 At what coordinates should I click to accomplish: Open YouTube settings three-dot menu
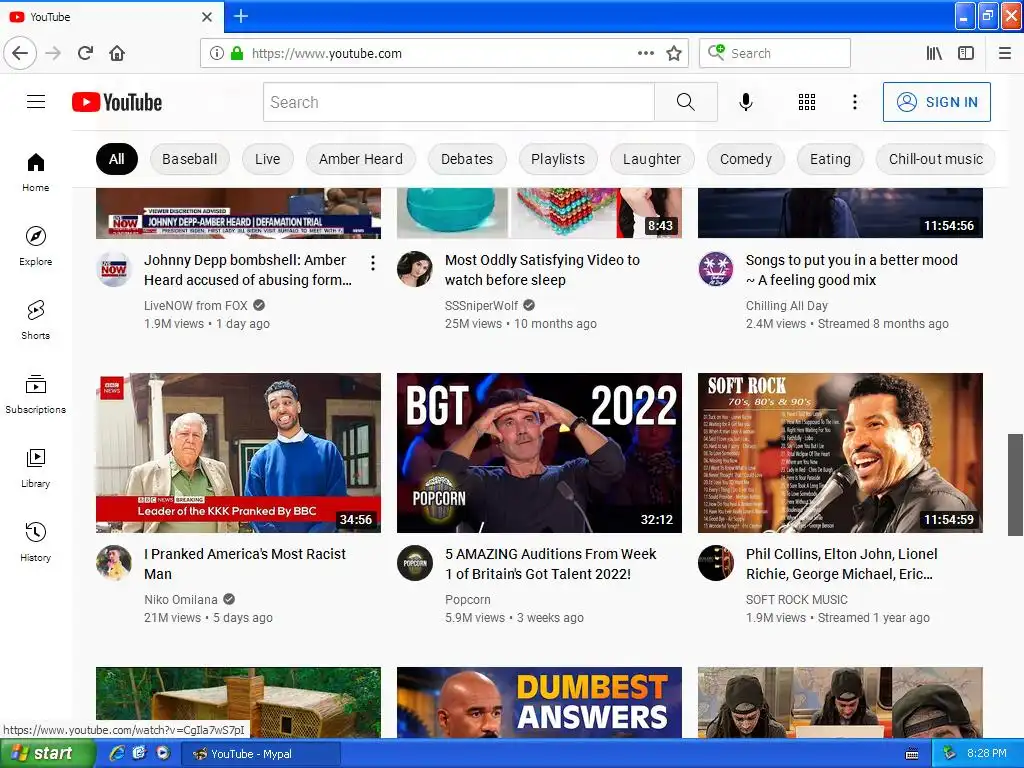(x=854, y=102)
